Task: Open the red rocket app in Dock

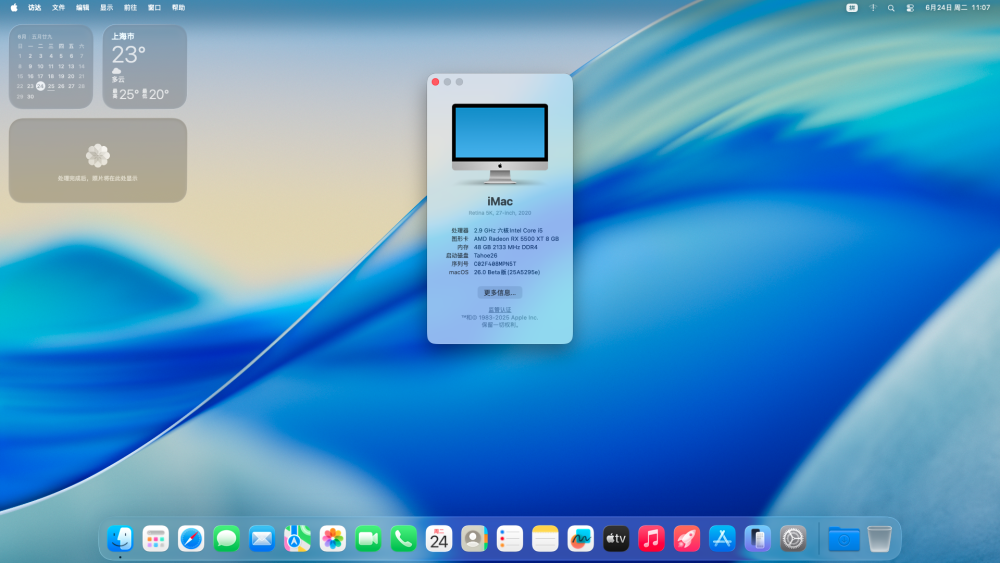Action: pyautogui.click(x=686, y=539)
